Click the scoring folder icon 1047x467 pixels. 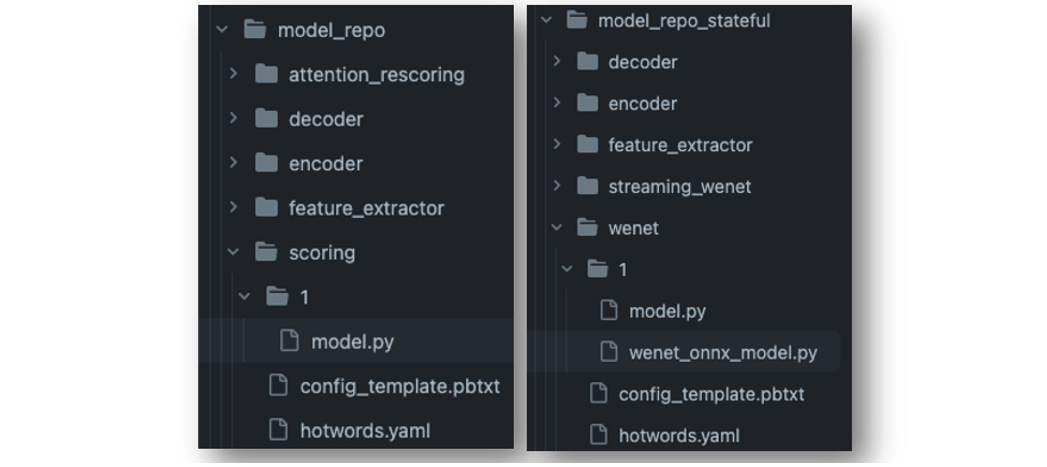click(266, 252)
